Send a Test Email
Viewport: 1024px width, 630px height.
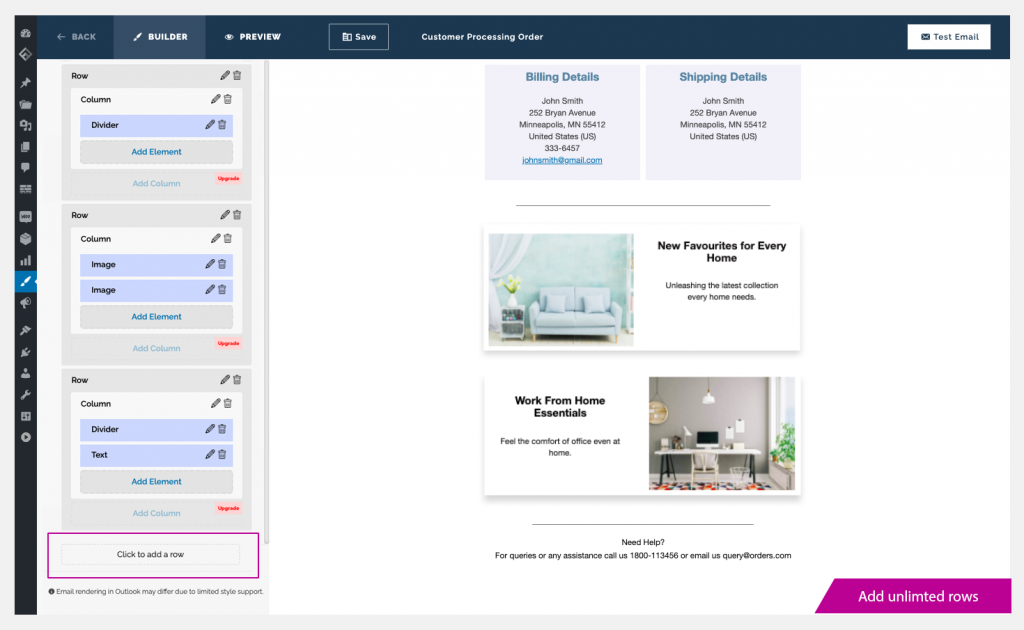(x=949, y=37)
